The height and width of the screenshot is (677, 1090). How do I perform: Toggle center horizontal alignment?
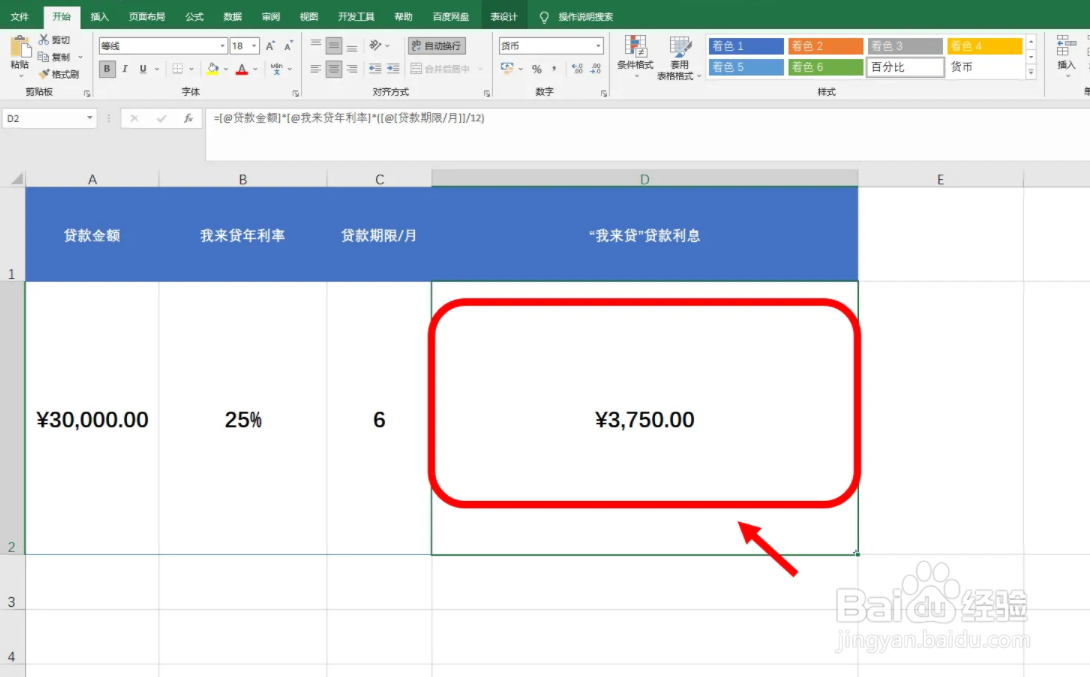[x=334, y=69]
